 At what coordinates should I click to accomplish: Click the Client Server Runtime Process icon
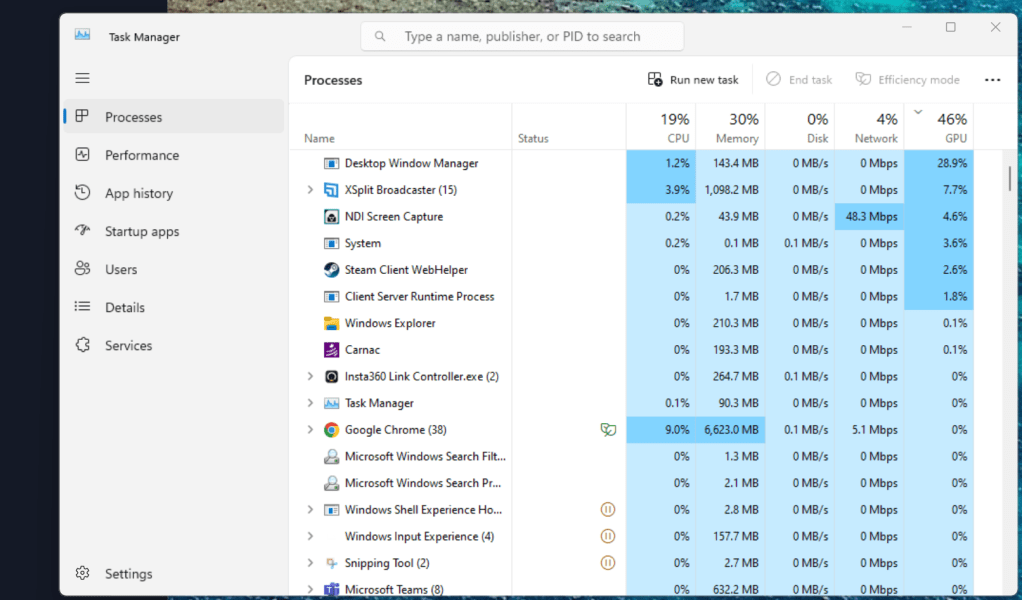point(331,296)
